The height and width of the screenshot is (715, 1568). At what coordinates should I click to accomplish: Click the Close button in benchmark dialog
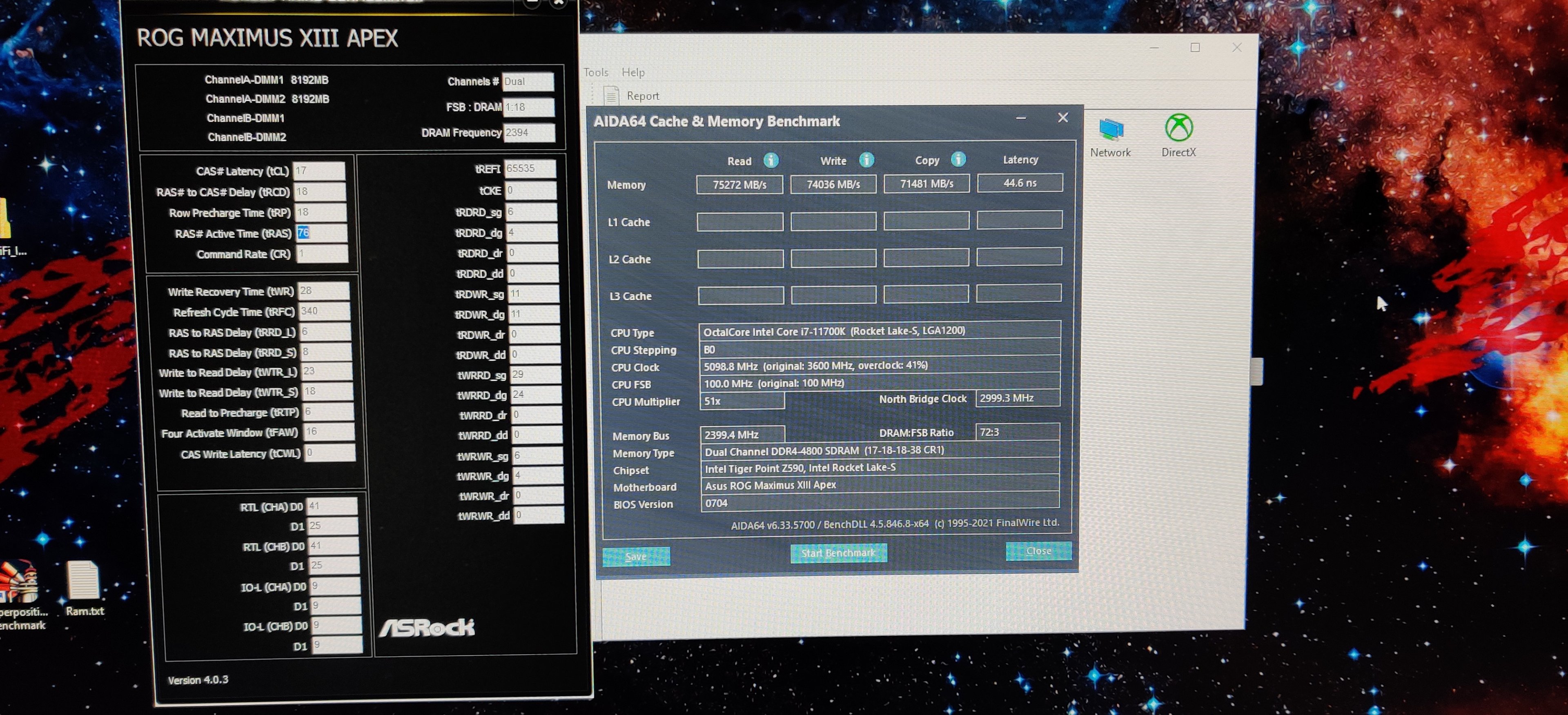click(x=1038, y=551)
